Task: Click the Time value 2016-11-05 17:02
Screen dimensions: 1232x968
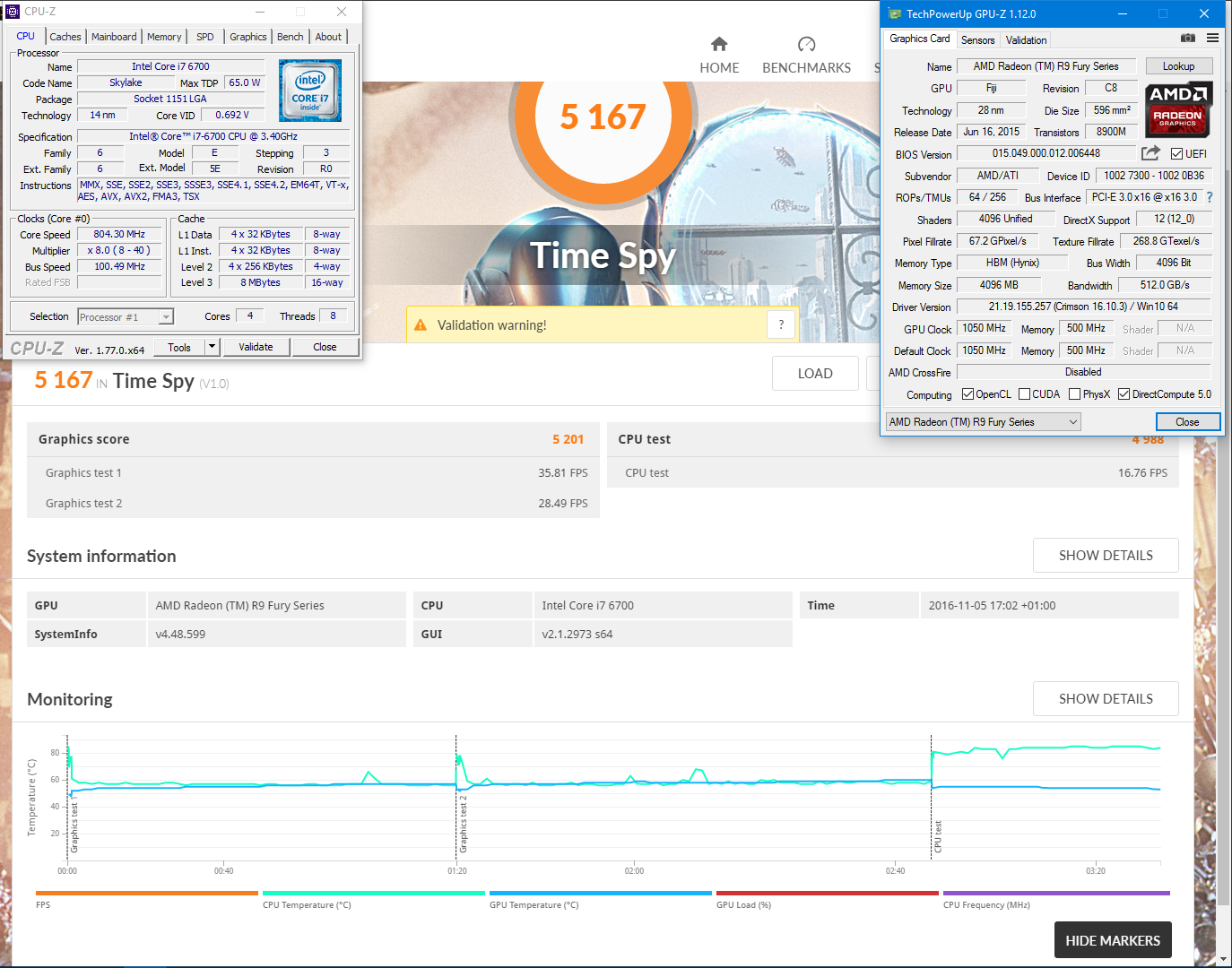Action: (992, 606)
